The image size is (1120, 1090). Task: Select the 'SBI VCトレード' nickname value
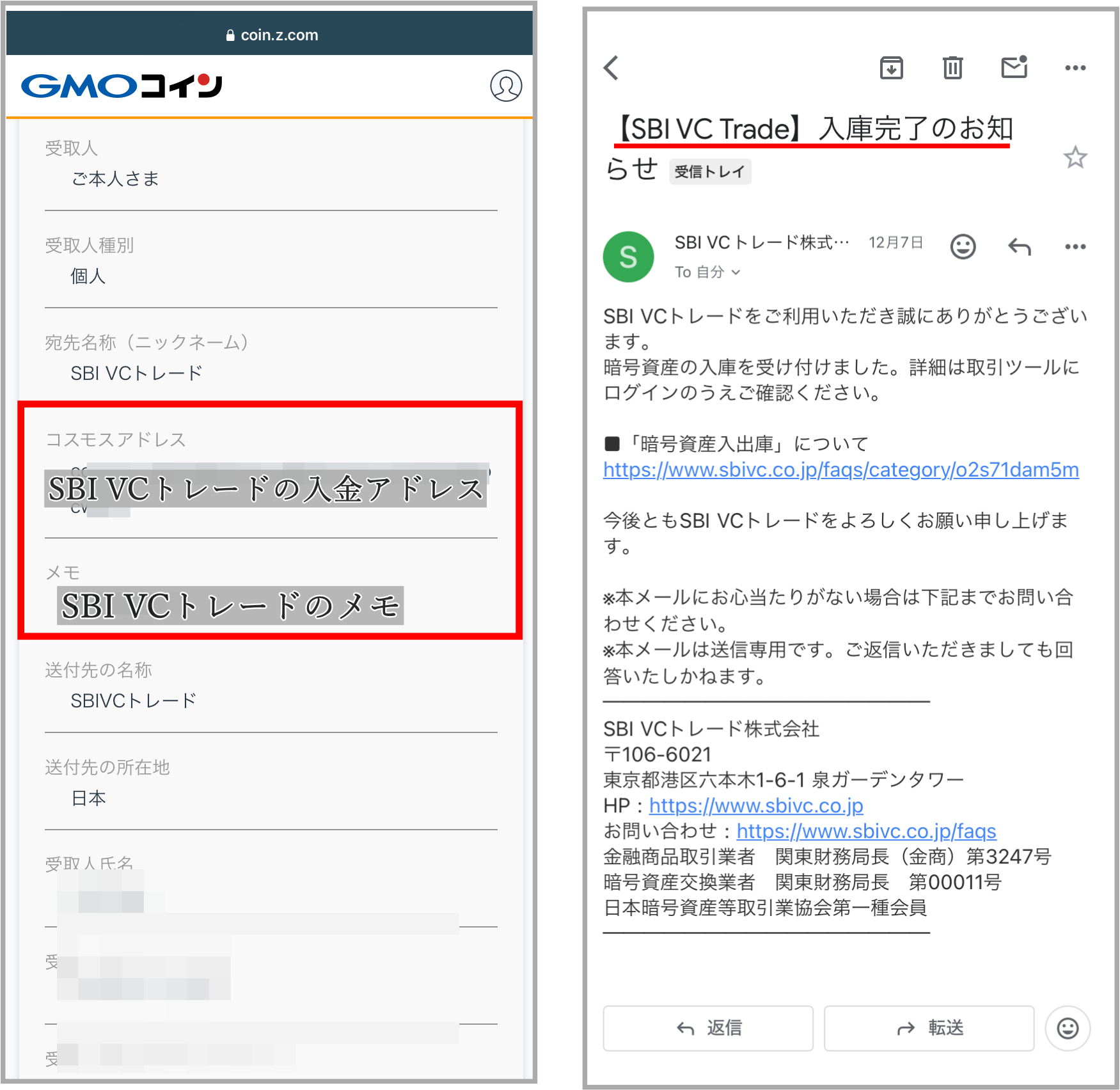click(136, 374)
